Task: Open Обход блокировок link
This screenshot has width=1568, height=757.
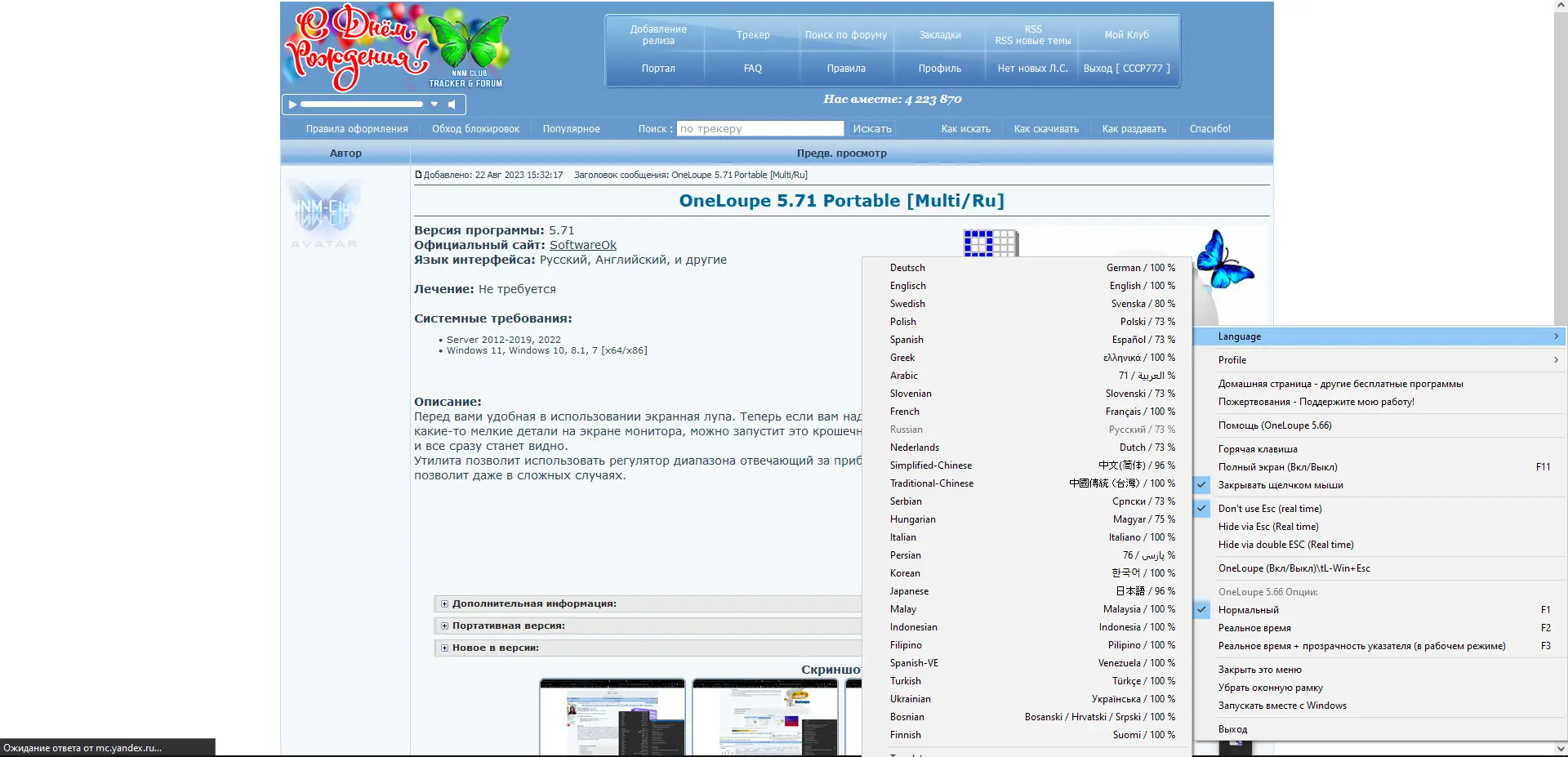Action: [x=476, y=129]
